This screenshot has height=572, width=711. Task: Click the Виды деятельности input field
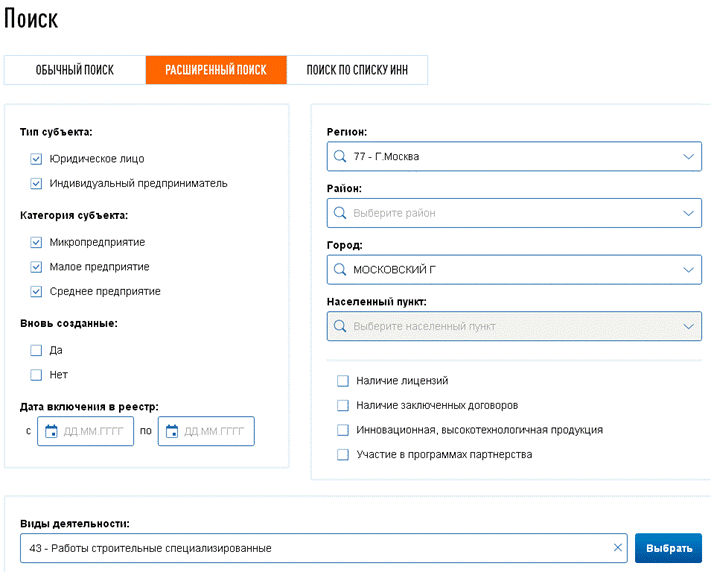(310, 548)
